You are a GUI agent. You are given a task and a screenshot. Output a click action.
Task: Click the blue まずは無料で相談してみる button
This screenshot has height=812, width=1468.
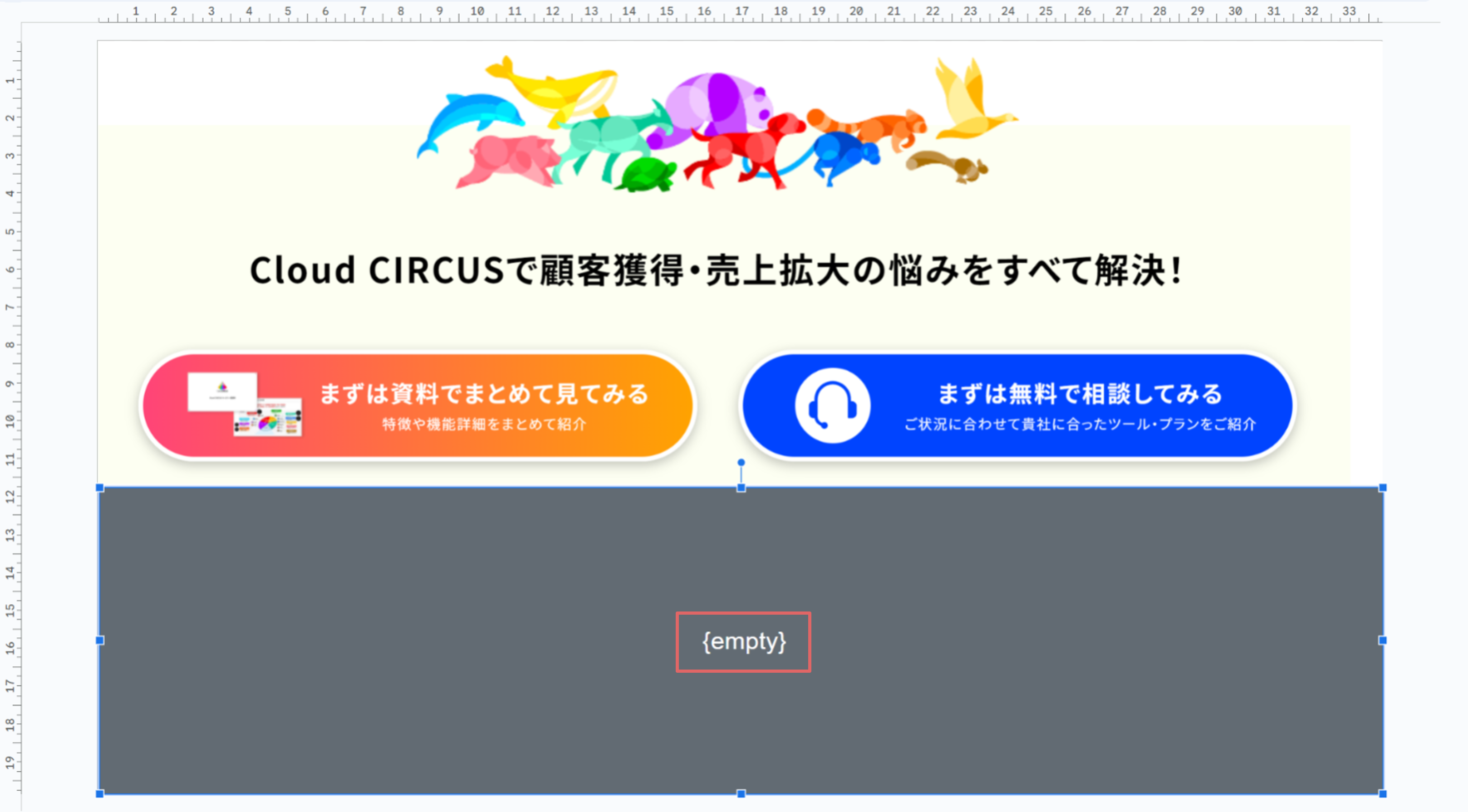(1018, 405)
